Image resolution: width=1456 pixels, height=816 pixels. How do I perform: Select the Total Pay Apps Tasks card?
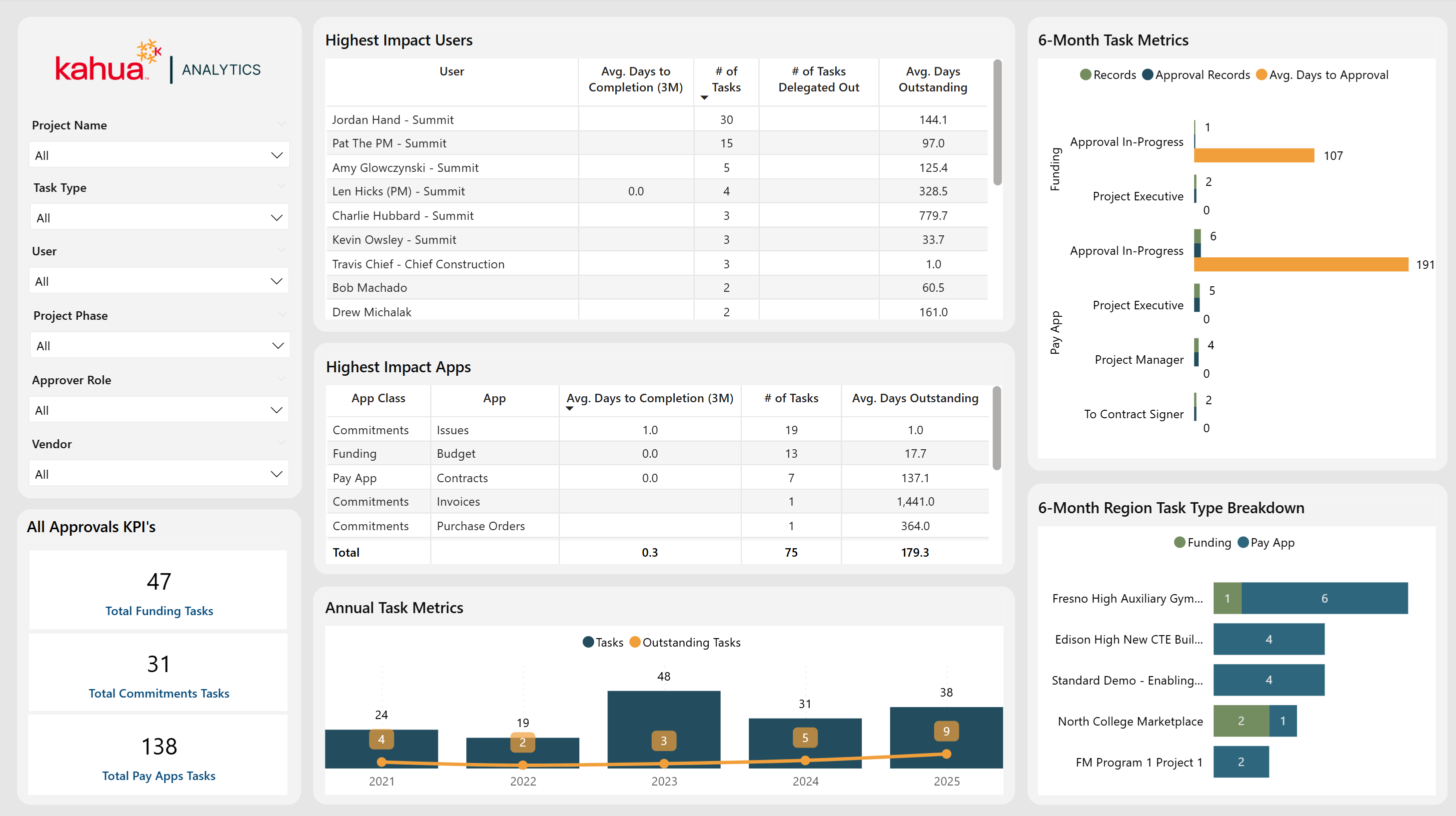point(159,756)
